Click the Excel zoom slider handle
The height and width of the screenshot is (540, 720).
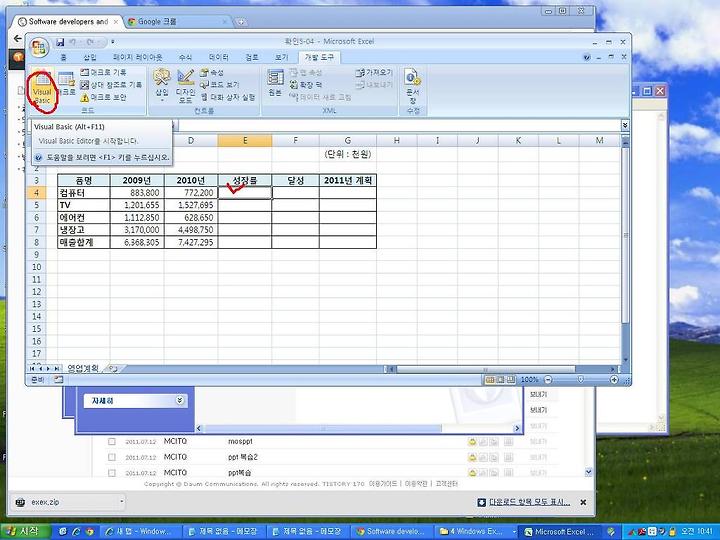coord(581,380)
